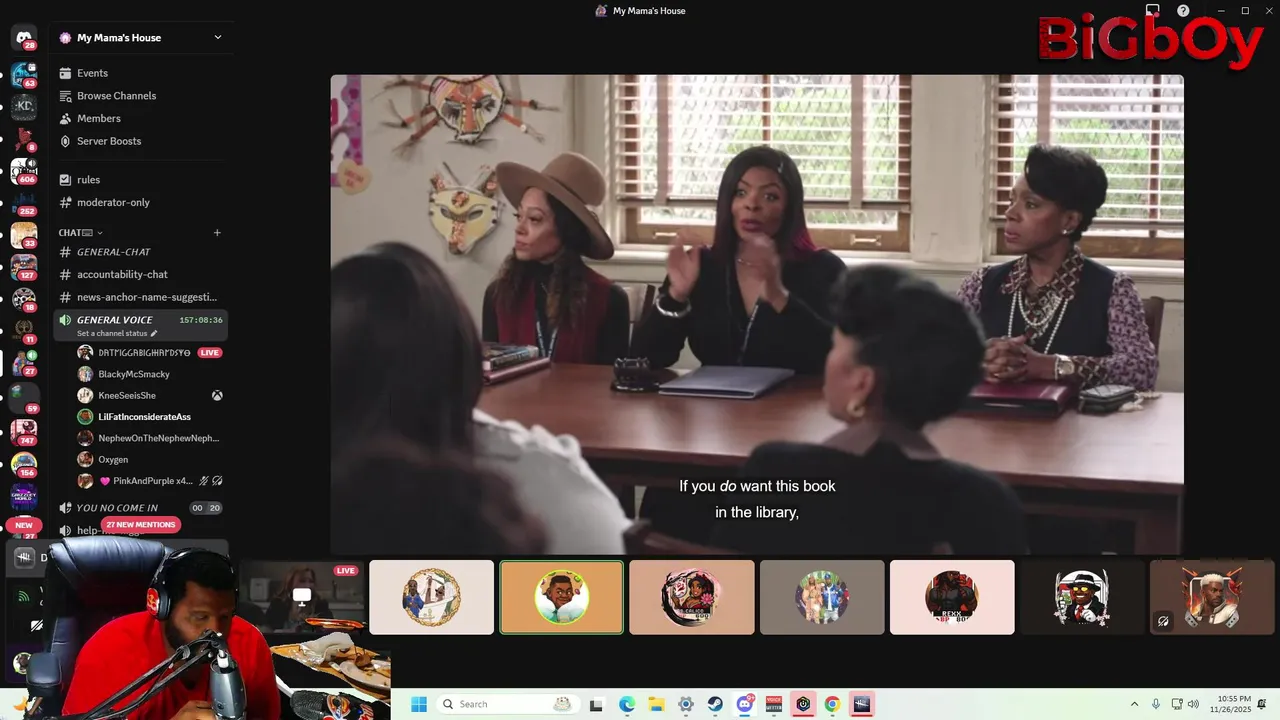Select the green-outlined speaking participant tile
Image resolution: width=1280 pixels, height=720 pixels.
point(561,597)
